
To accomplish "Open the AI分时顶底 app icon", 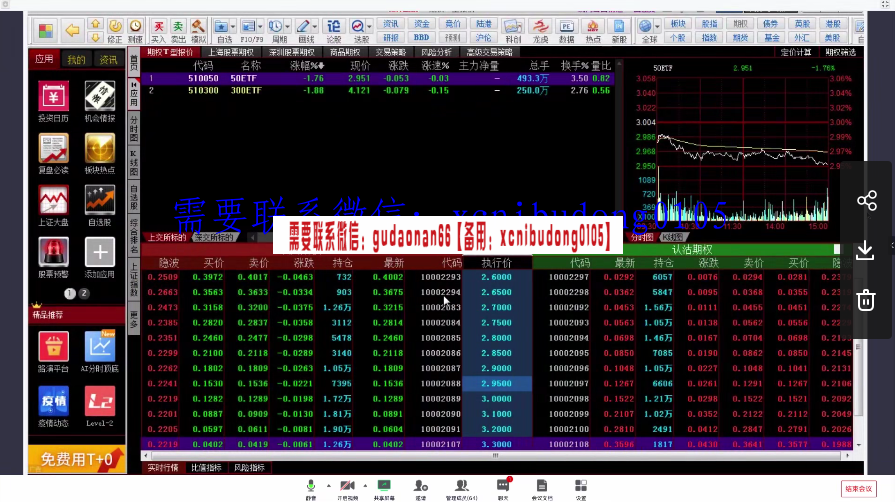I will 100,347.
